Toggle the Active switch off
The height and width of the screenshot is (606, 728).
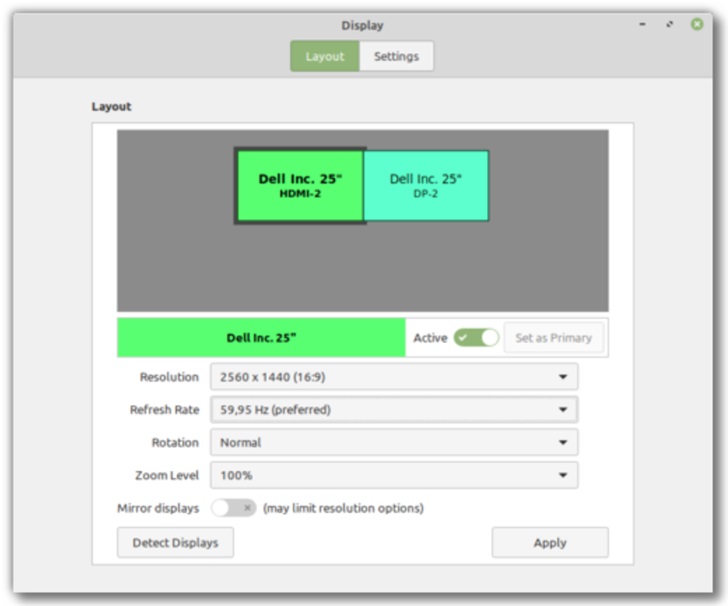(x=476, y=338)
